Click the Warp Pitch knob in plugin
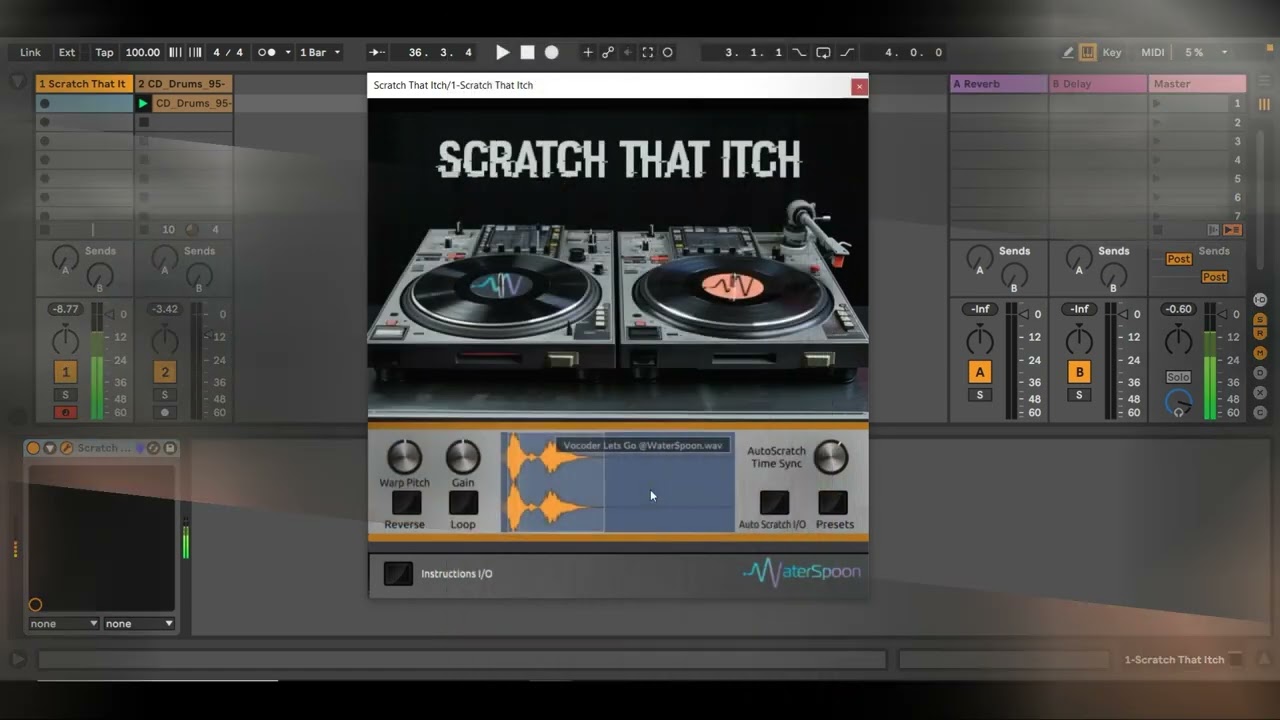 (x=404, y=457)
